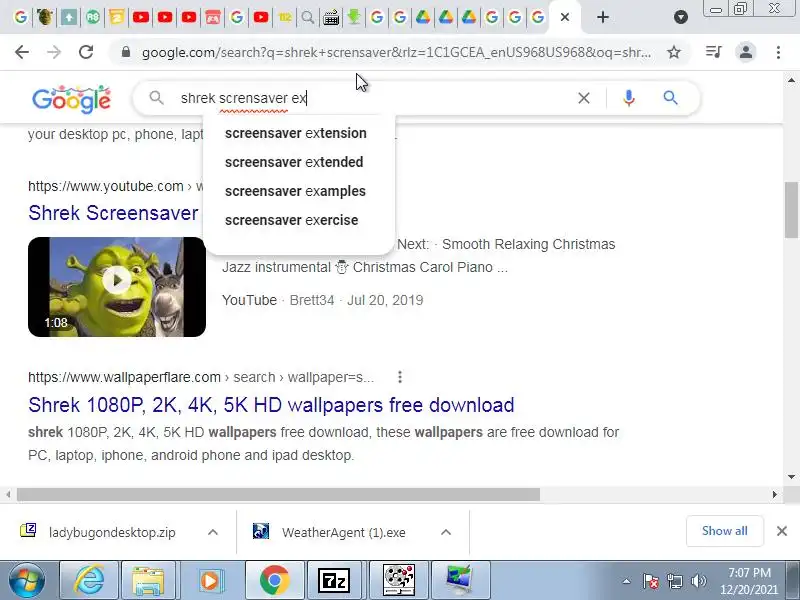Launch Internet Explorer from the taskbar
Viewport: 800px width, 600px height.
point(89,580)
